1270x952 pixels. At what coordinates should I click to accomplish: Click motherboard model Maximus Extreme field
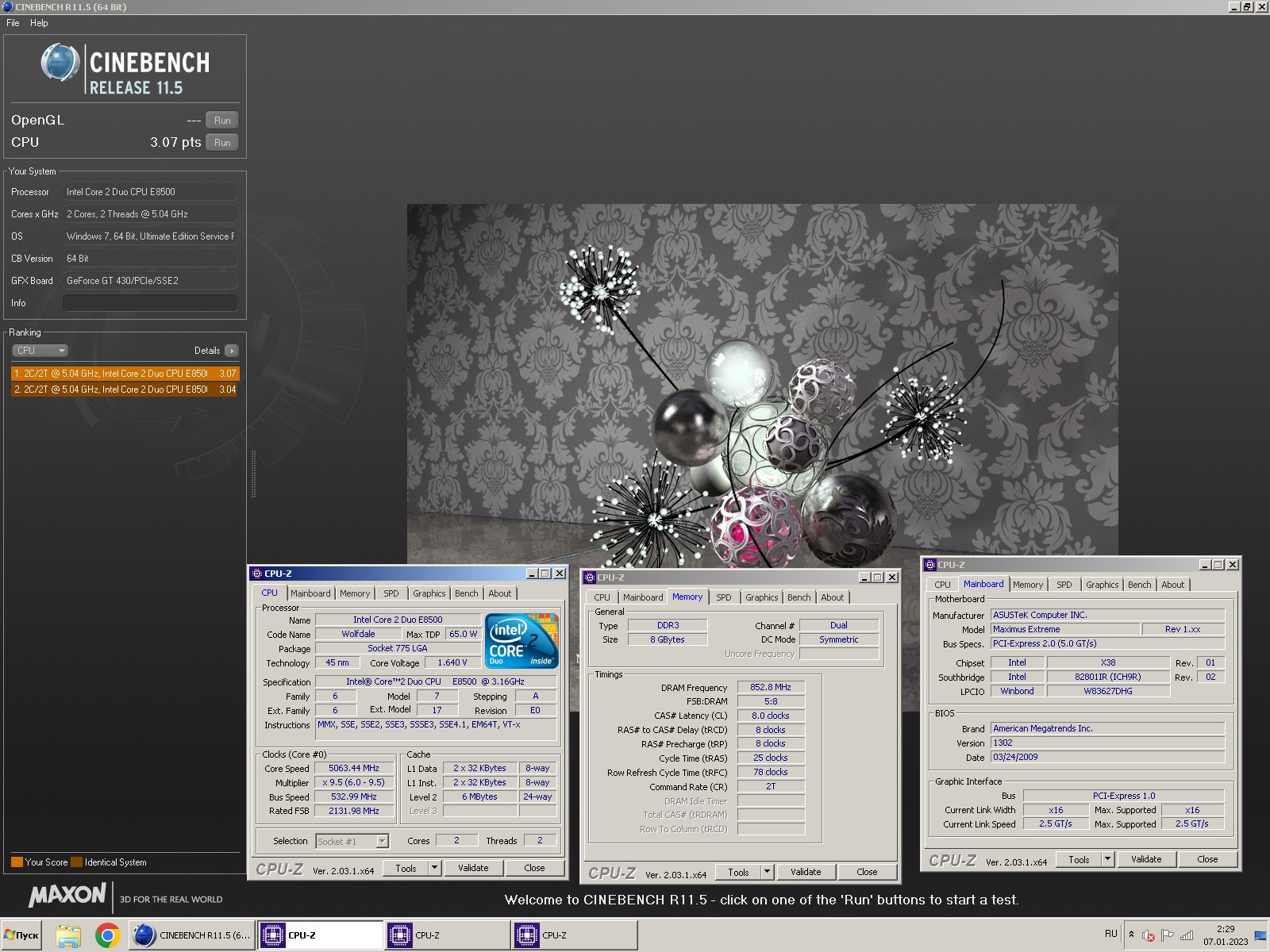[1065, 629]
